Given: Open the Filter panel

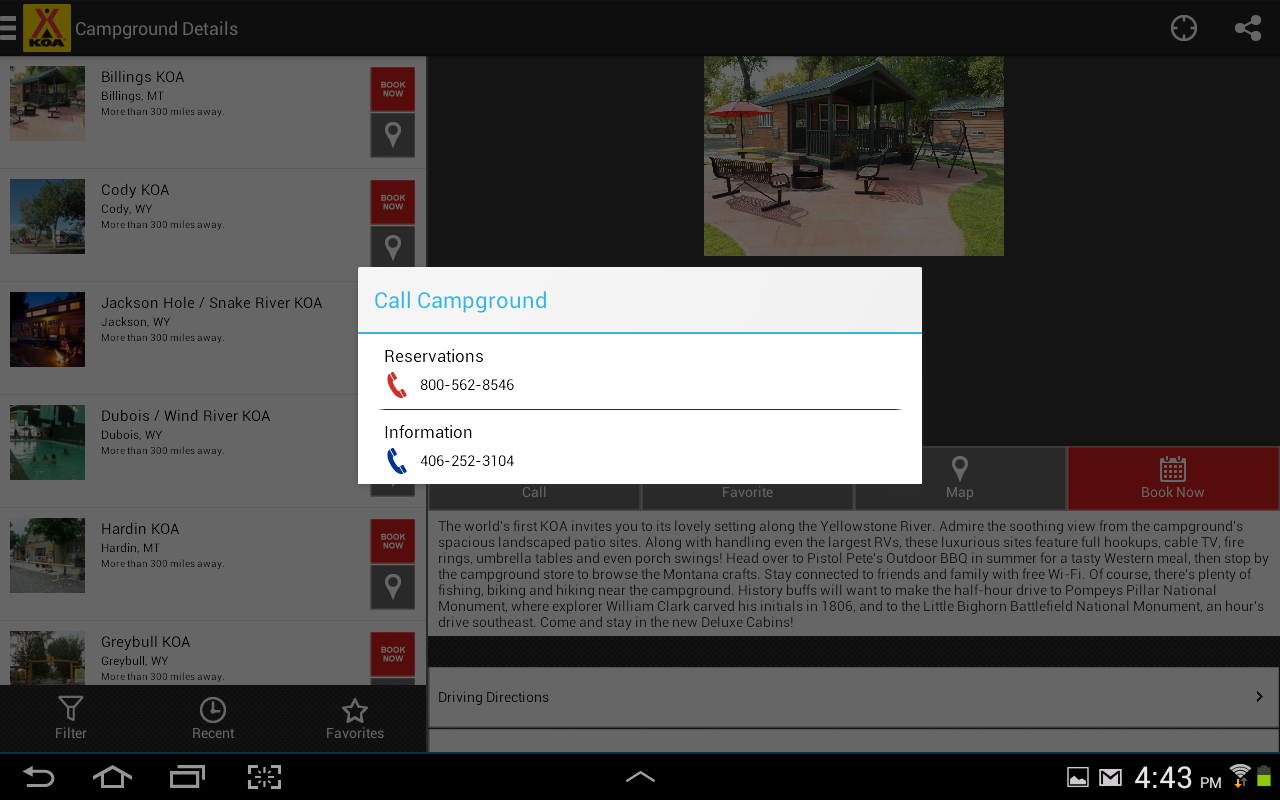Looking at the screenshot, I should (70, 717).
